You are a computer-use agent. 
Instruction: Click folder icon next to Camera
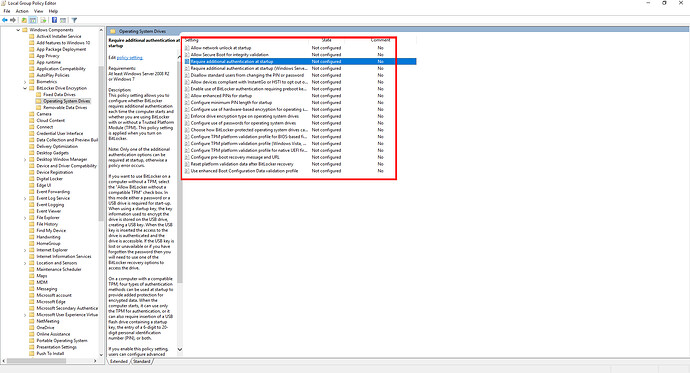tap(31, 114)
